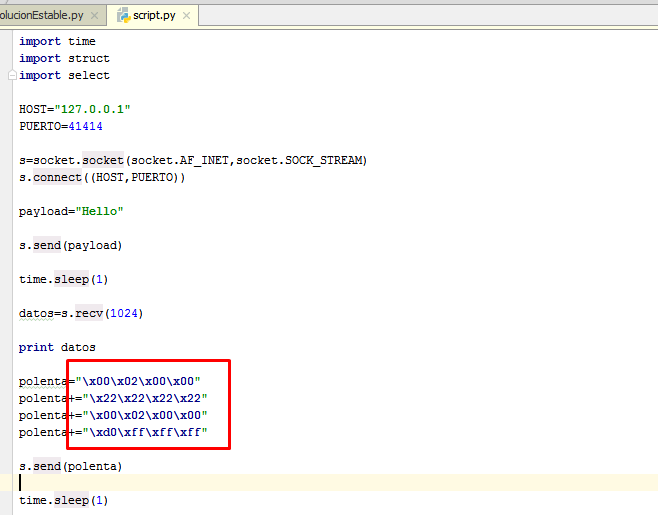Click the "\xd0\xff\xff\xff" polenta string
658x515 pixels.
[147, 432]
